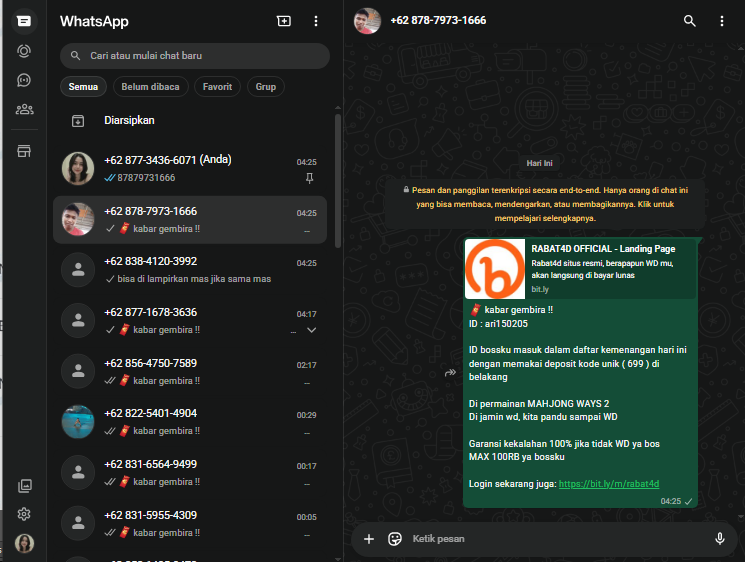745x562 pixels.
Task: Select the Grup filter
Action: 266,87
